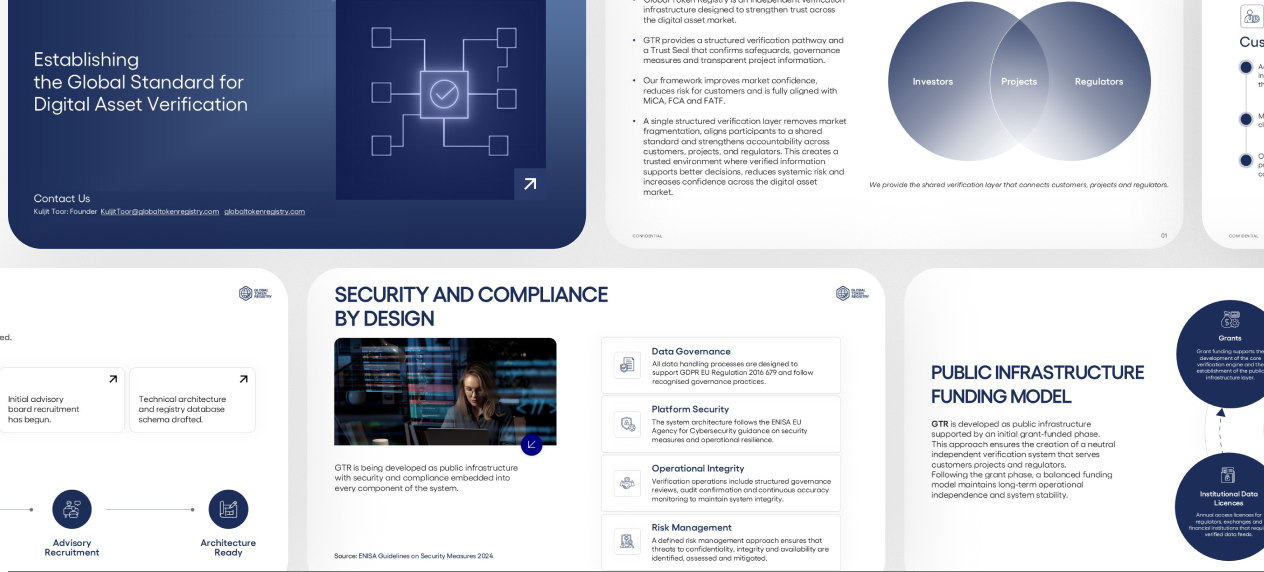Image resolution: width=1264 pixels, height=572 pixels.
Task: Click the Platform Security shield icon
Action: coord(627,424)
